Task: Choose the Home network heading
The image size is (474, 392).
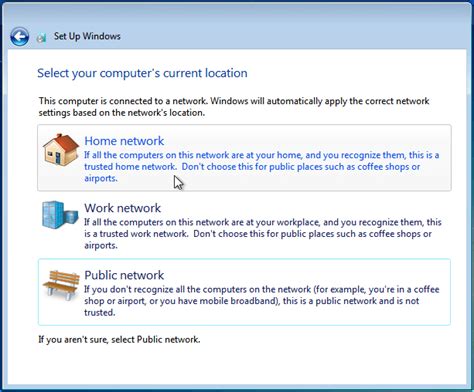Action: tap(124, 141)
